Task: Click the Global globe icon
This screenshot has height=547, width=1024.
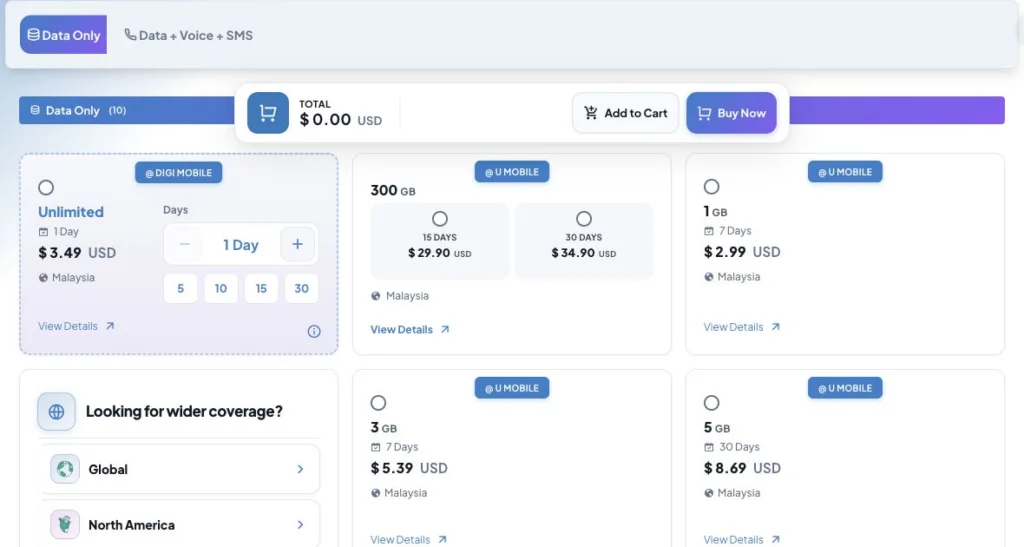Action: tap(65, 469)
